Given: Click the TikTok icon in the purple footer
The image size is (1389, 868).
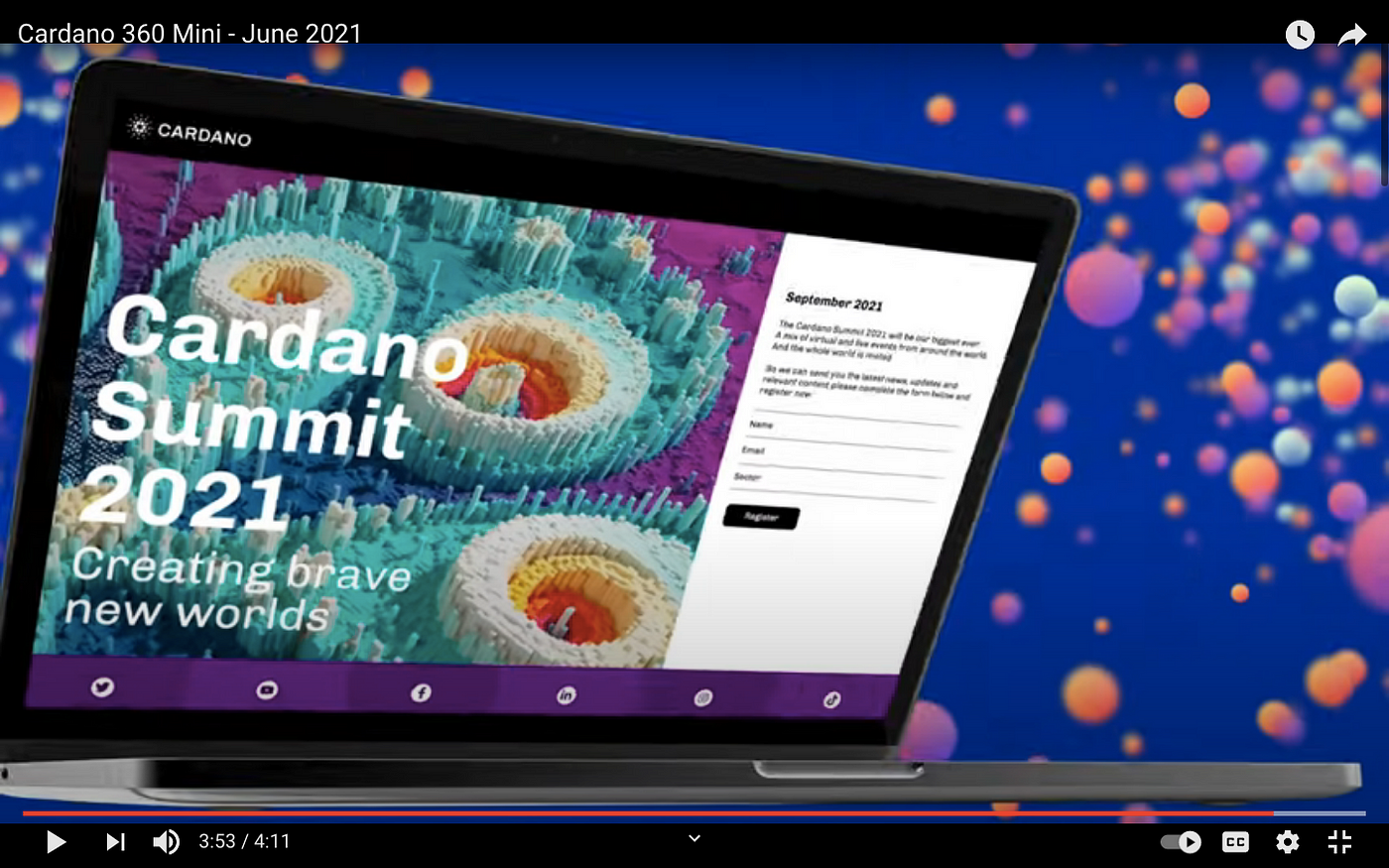Looking at the screenshot, I should 831,700.
